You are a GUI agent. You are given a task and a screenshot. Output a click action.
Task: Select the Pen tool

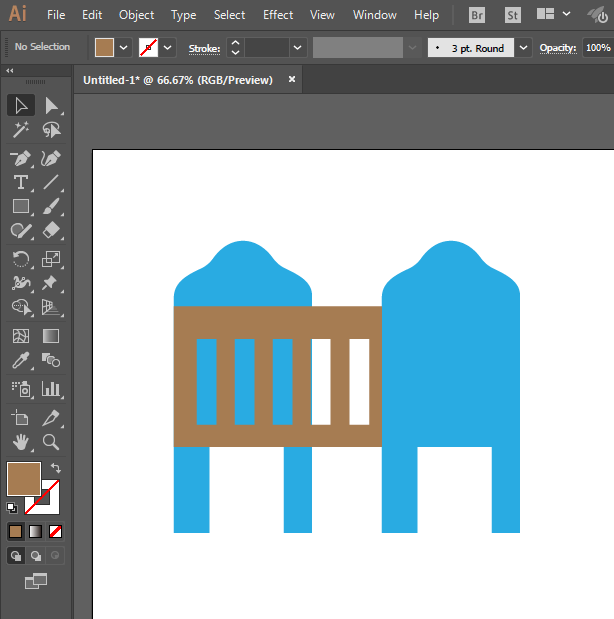pyautogui.click(x=20, y=158)
